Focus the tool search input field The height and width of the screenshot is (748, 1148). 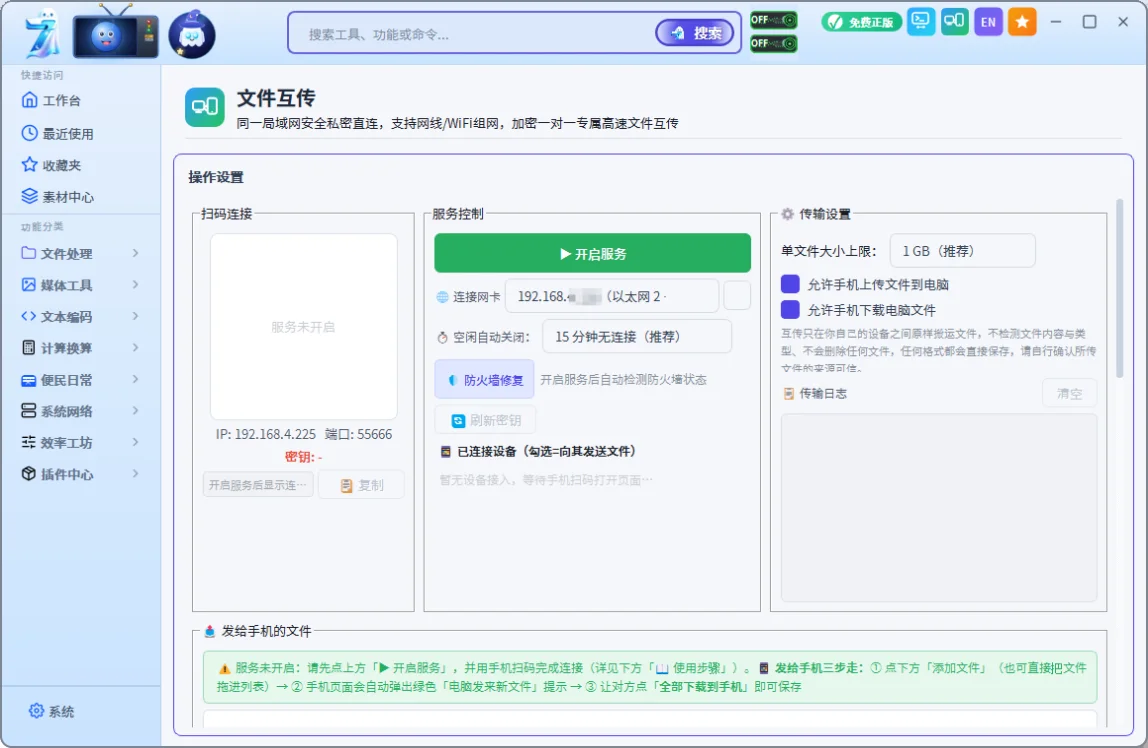476,34
